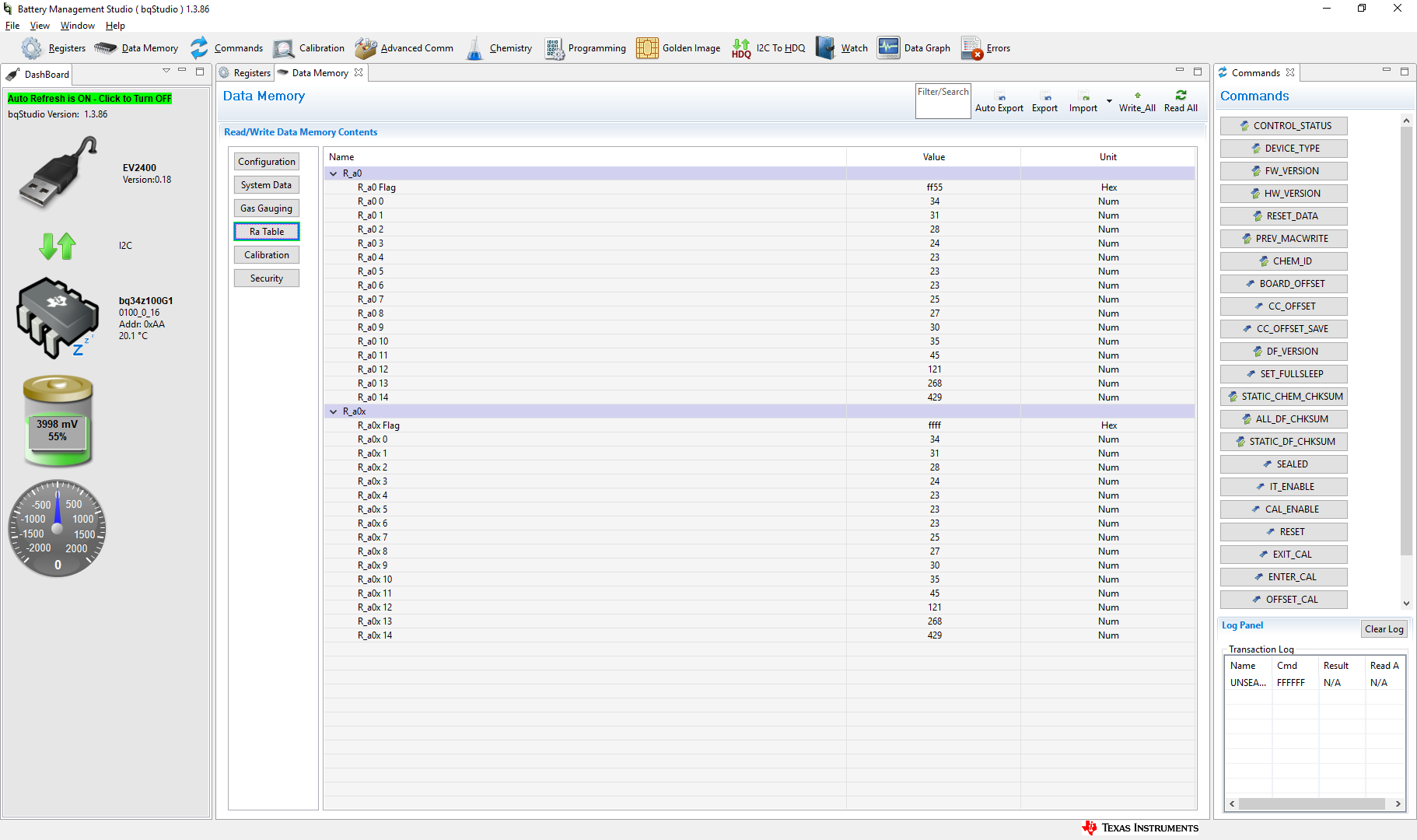Click the Export icon in Data Memory
The image size is (1417, 840).
[x=1044, y=103]
